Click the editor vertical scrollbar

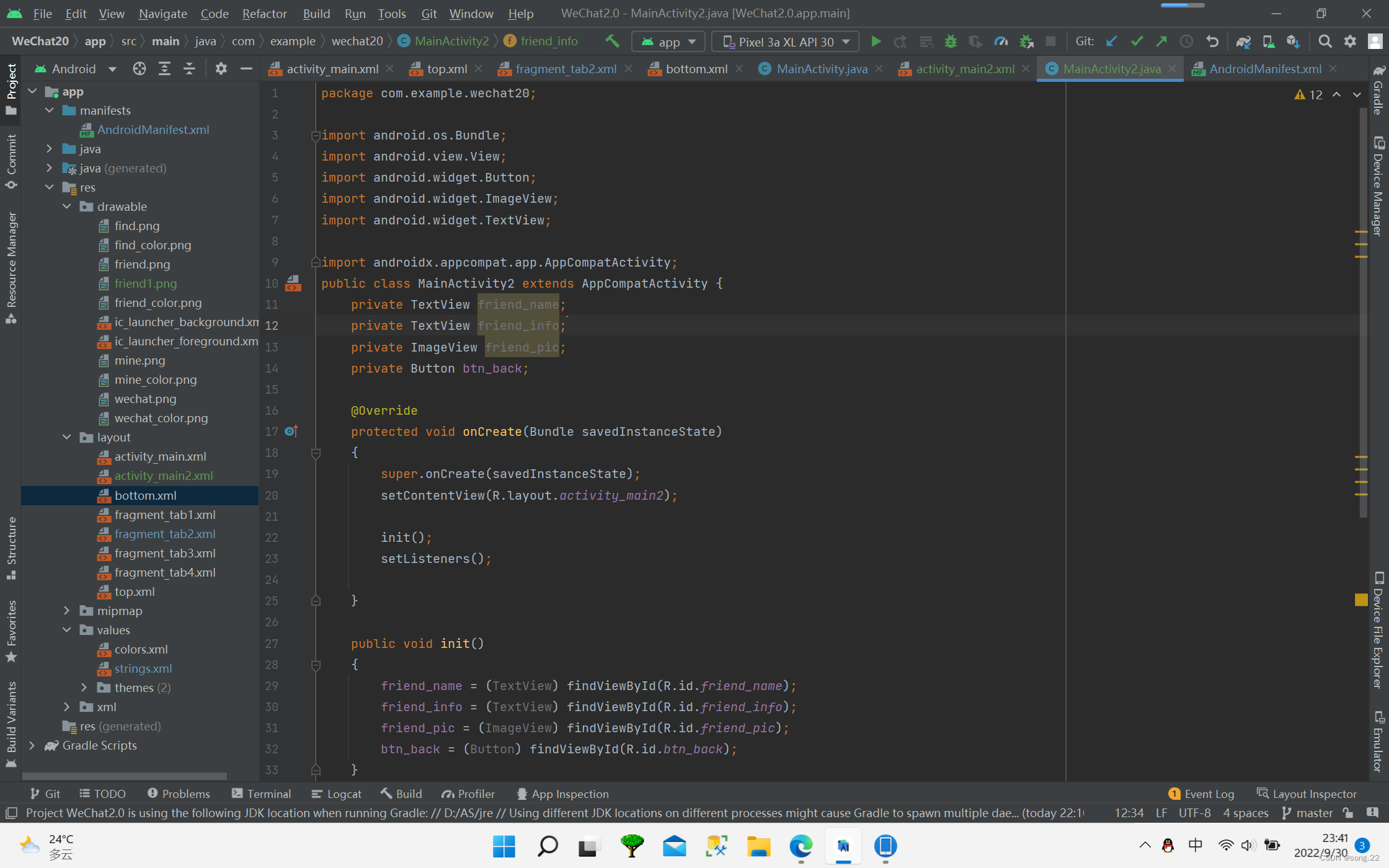[x=1364, y=313]
